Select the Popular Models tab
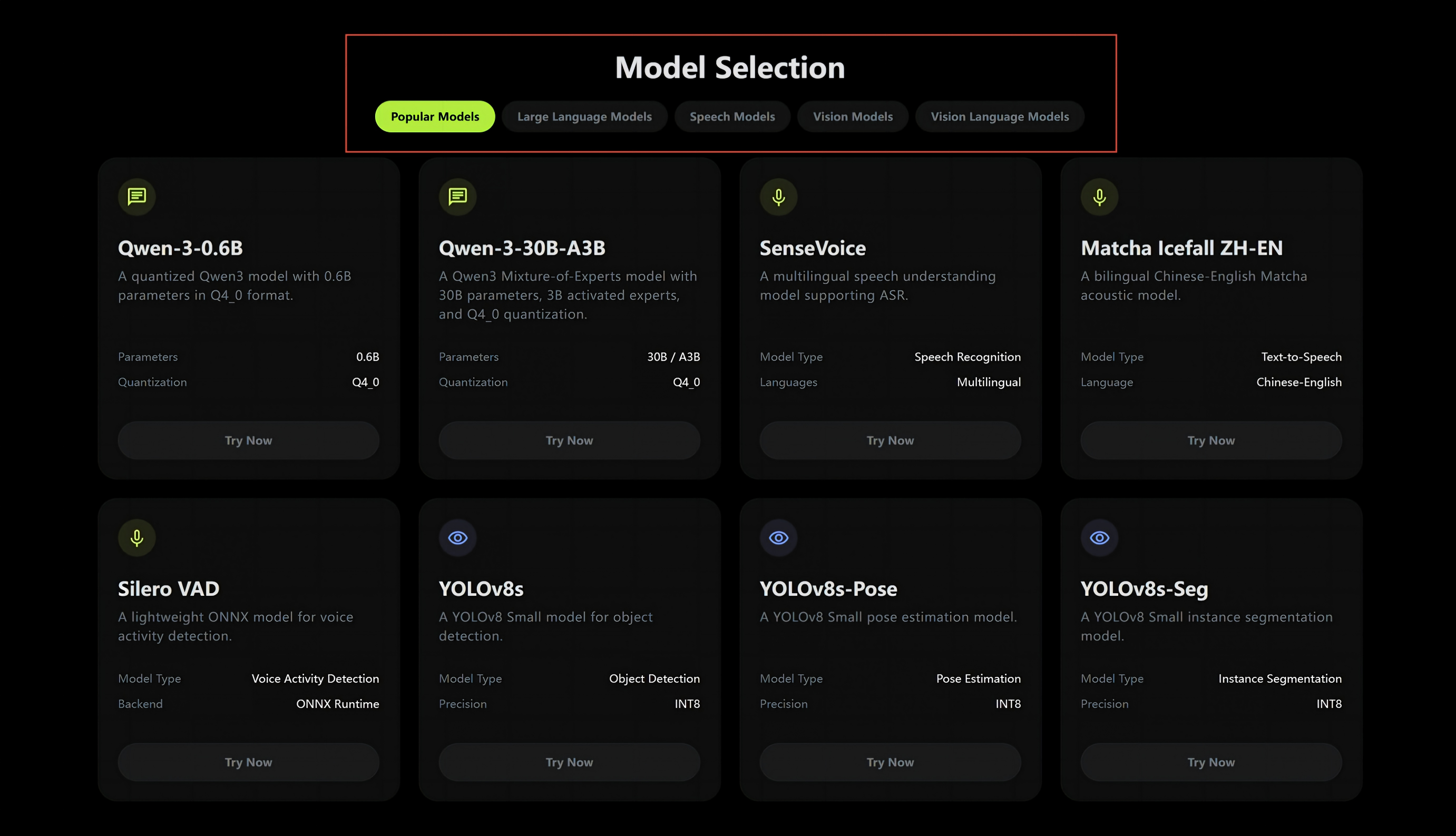This screenshot has width=1456, height=836. pyautogui.click(x=435, y=116)
